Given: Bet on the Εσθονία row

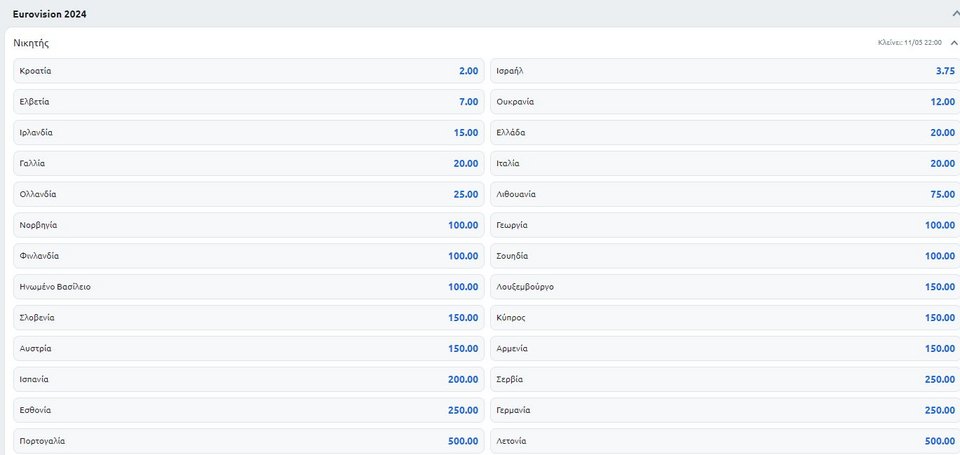Looking at the screenshot, I should pos(249,410).
